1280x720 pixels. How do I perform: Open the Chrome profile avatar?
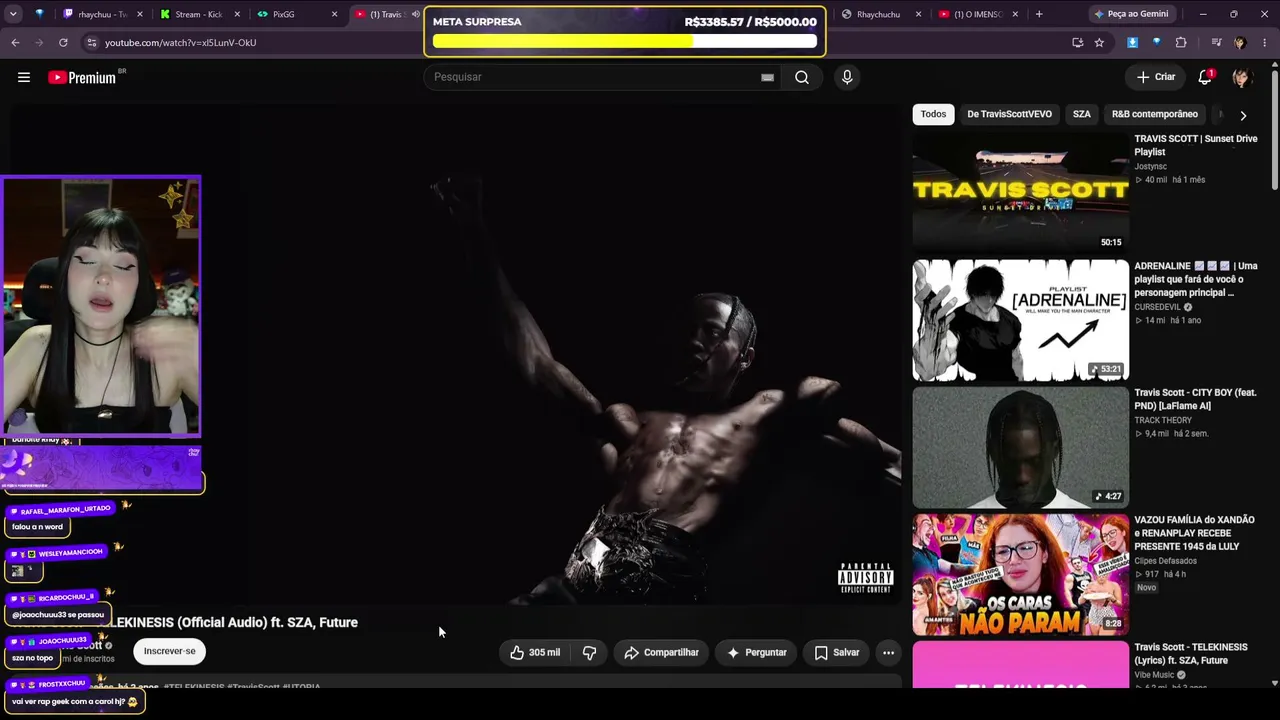(x=1240, y=42)
